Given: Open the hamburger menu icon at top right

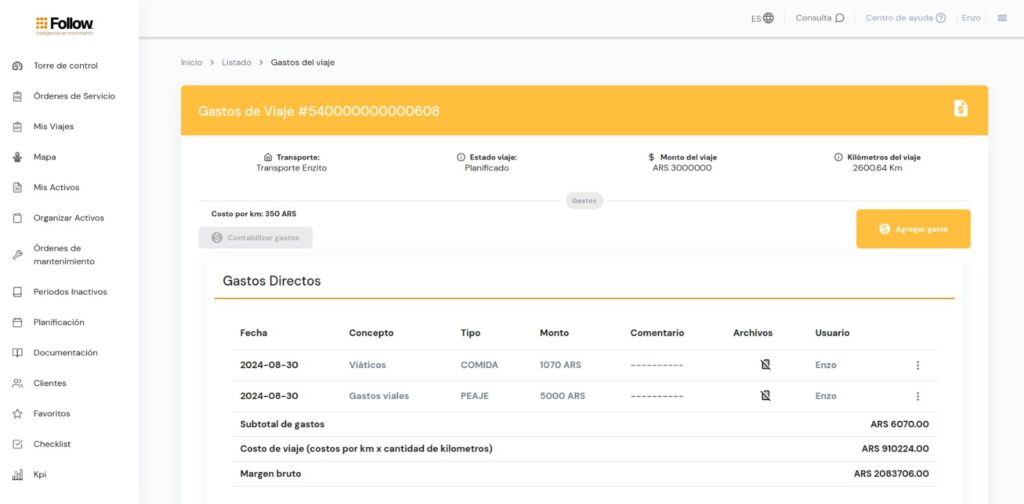Looking at the screenshot, I should click(1002, 18).
